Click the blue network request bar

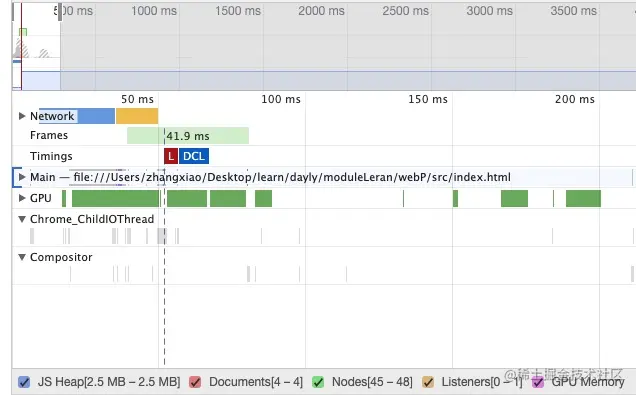(x=77, y=116)
